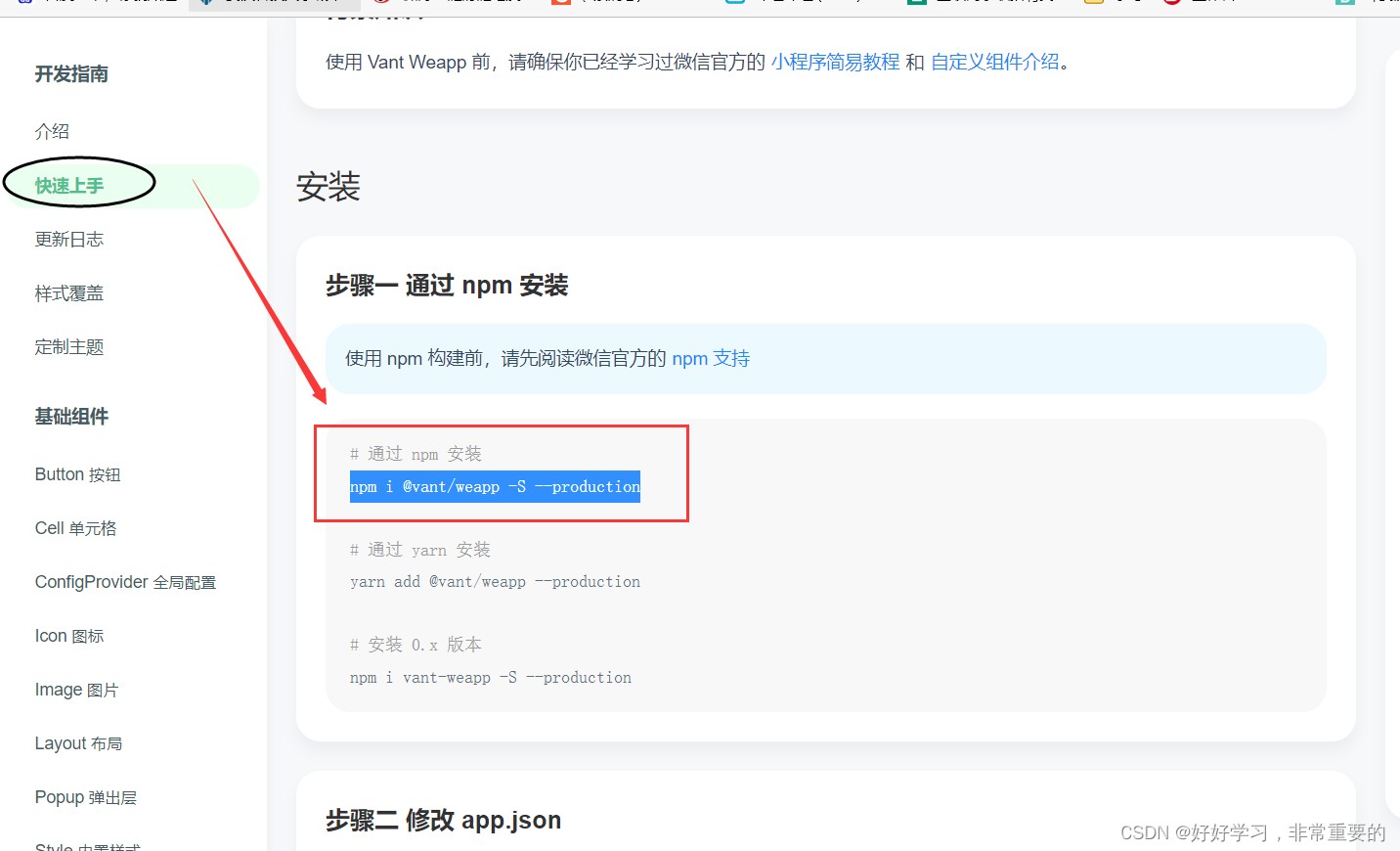This screenshot has height=851, width=1400.
Task: Navigate to Button 按钮 component docs
Action: pyautogui.click(x=77, y=473)
